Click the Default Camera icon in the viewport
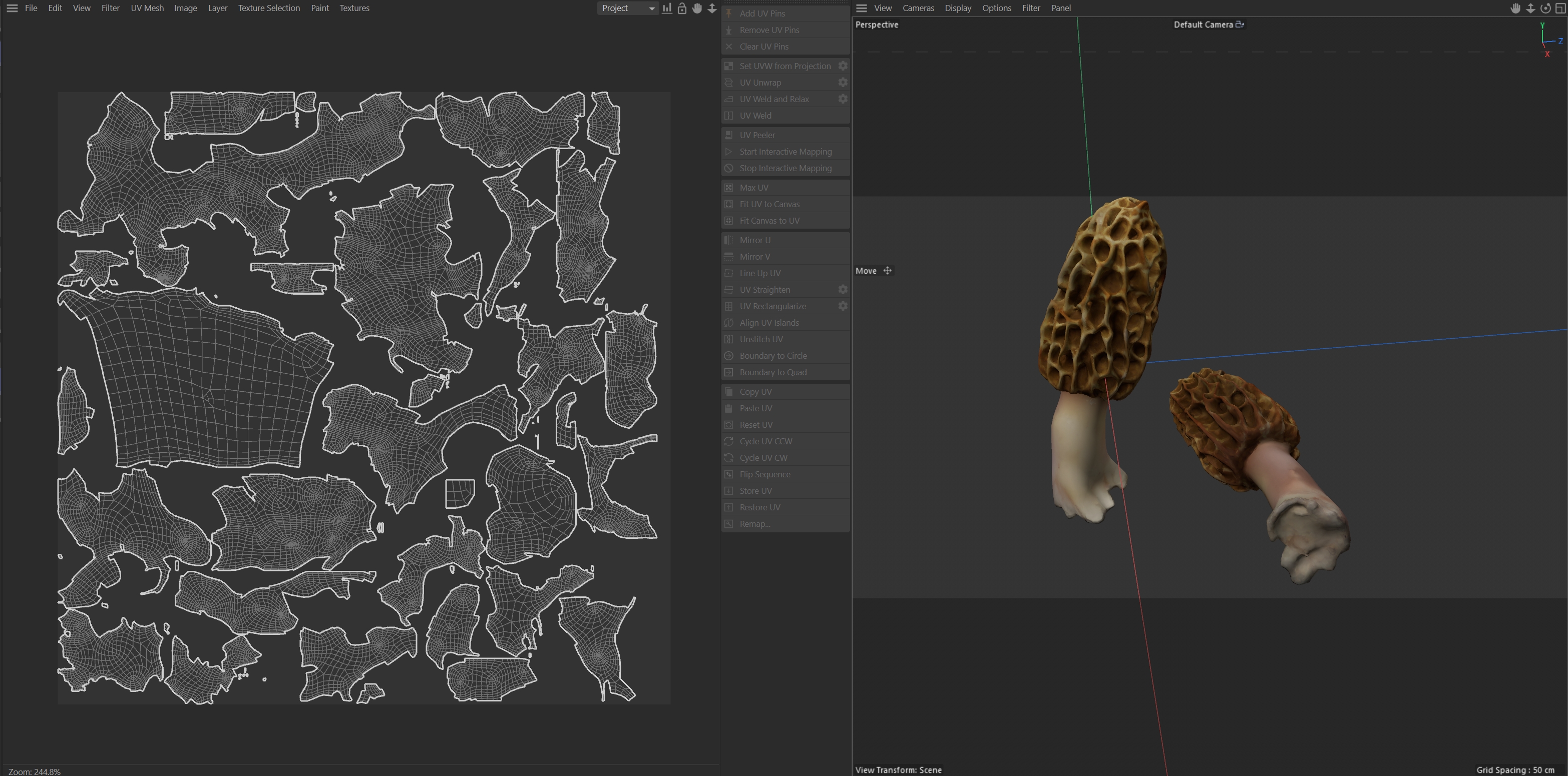The height and width of the screenshot is (776, 1568). [1239, 25]
